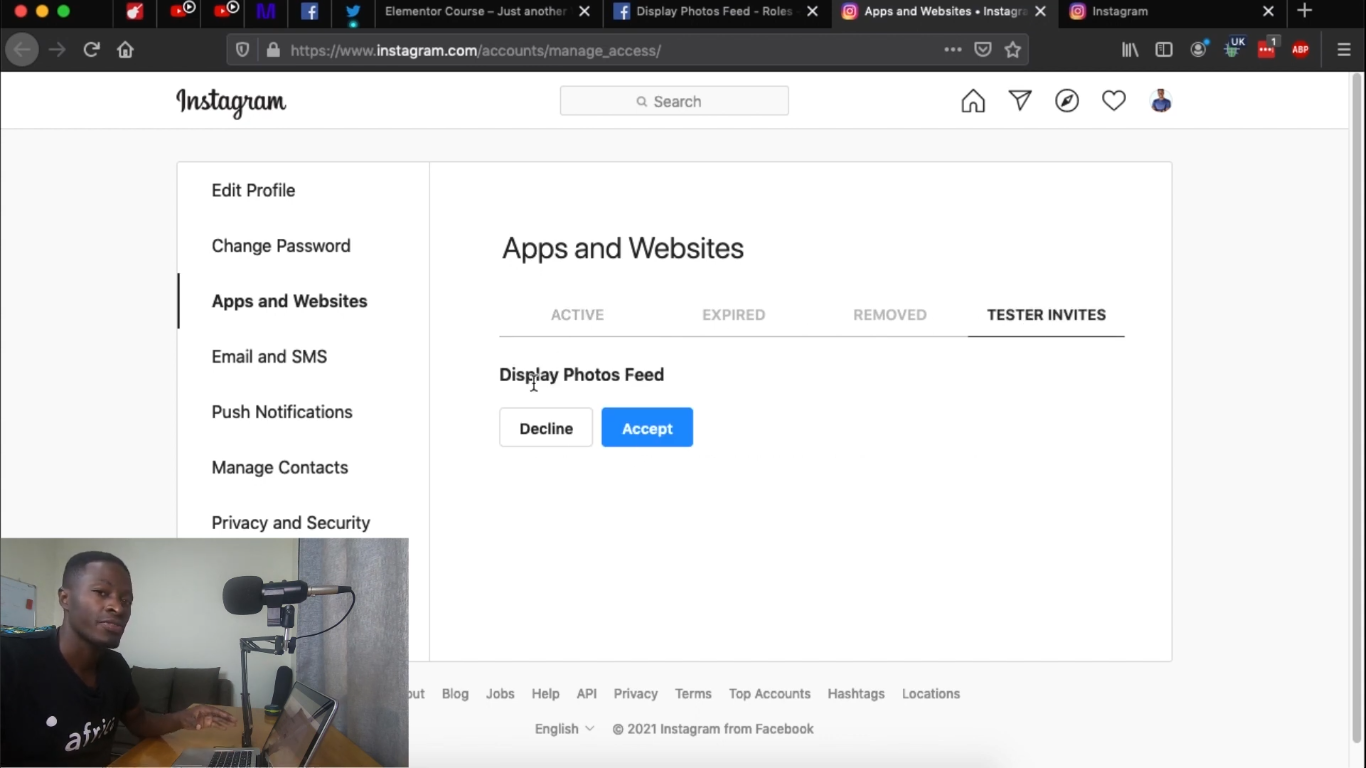Open the Terms footer link

click(x=693, y=694)
